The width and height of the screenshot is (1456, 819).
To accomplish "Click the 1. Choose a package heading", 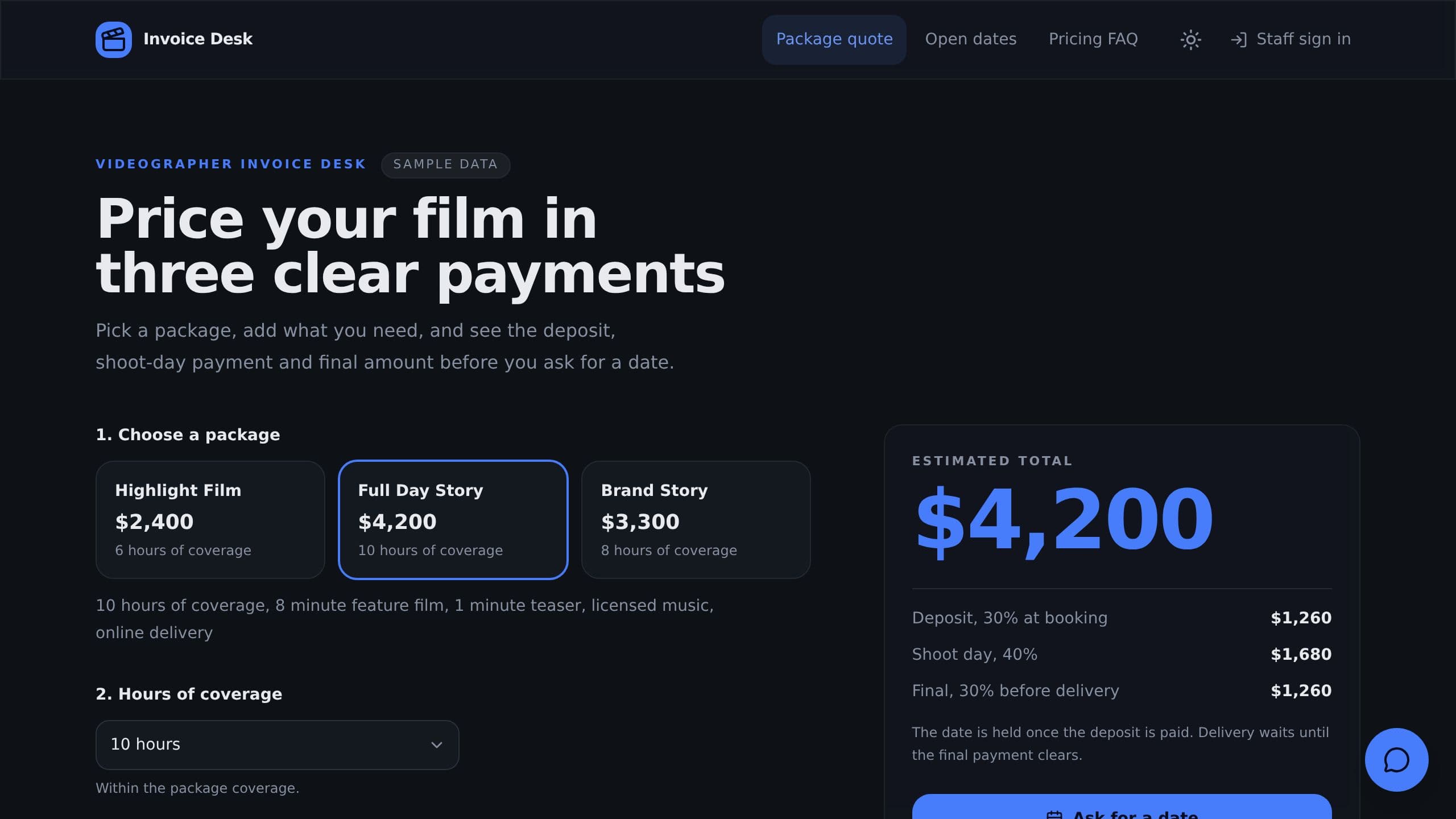I will click(188, 435).
